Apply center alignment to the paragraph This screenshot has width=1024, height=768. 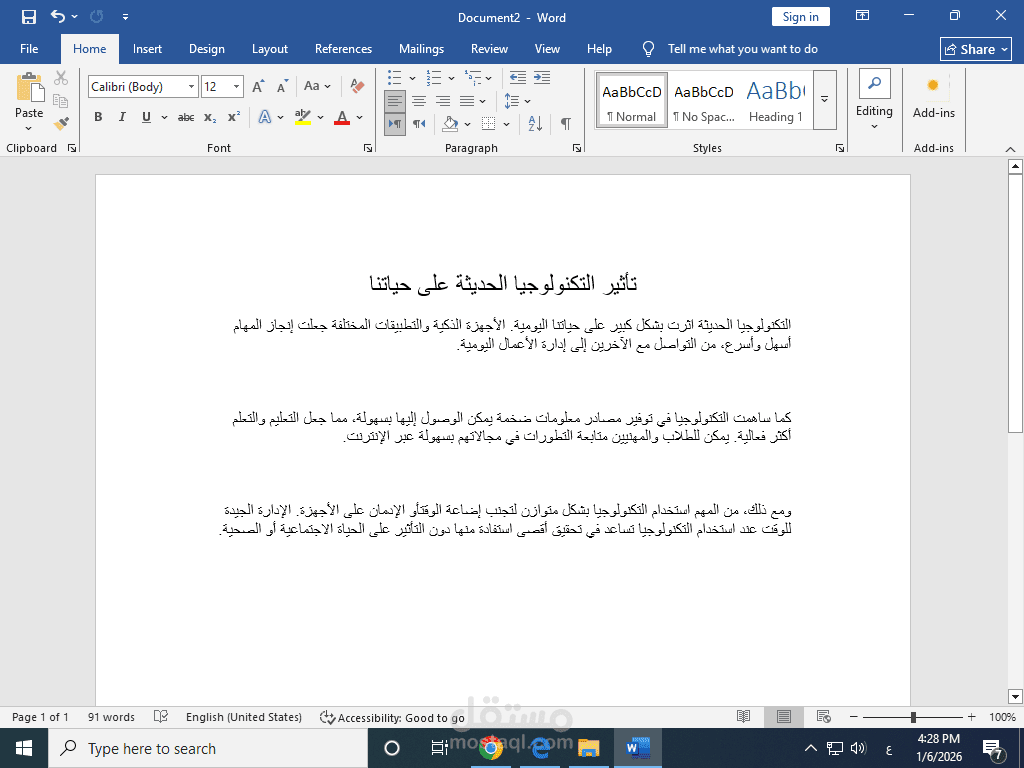[419, 101]
